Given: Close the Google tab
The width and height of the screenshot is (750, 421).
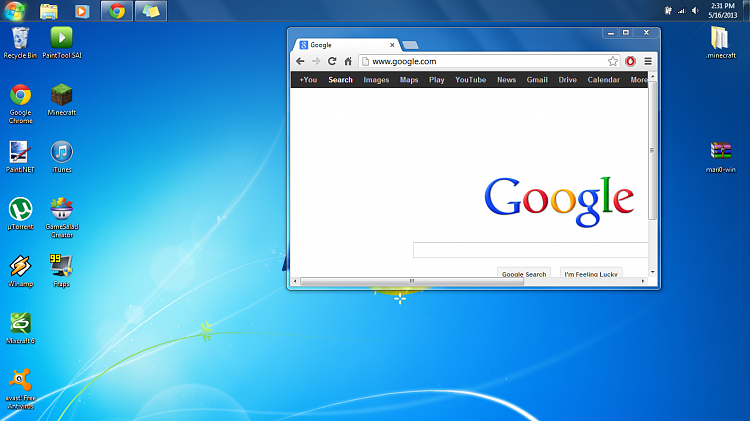Looking at the screenshot, I should (392, 45).
